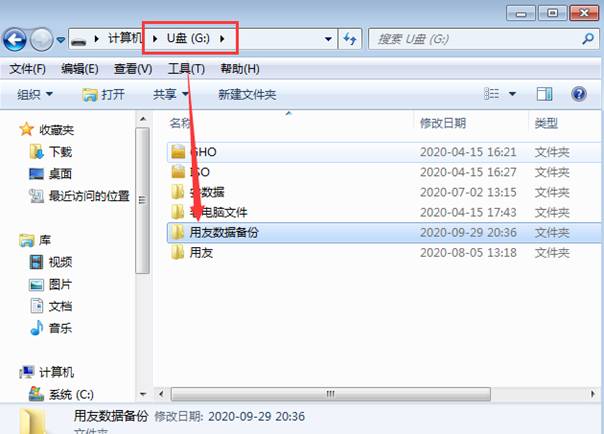This screenshot has height=434, width=604.
Task: Click the Forward navigation arrow button
Action: (41, 39)
